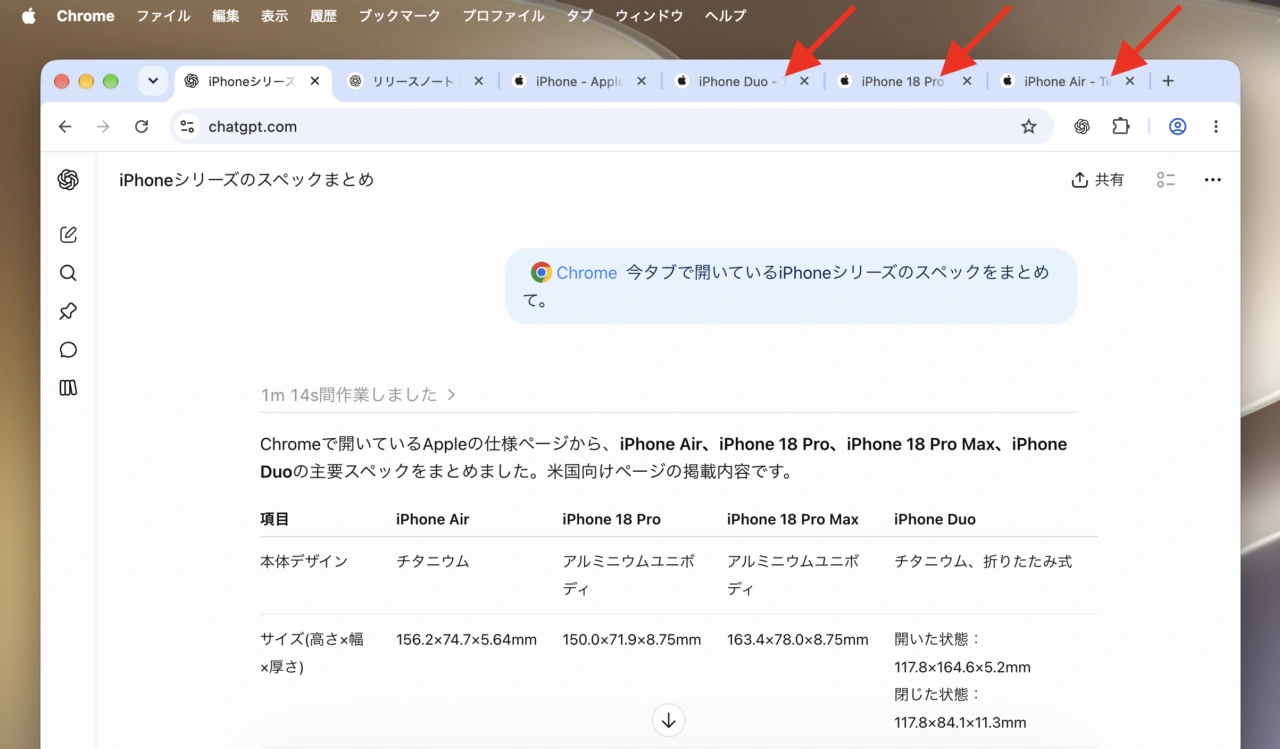Open the ブックマーク menu
The width and height of the screenshot is (1280, 749).
[x=399, y=16]
